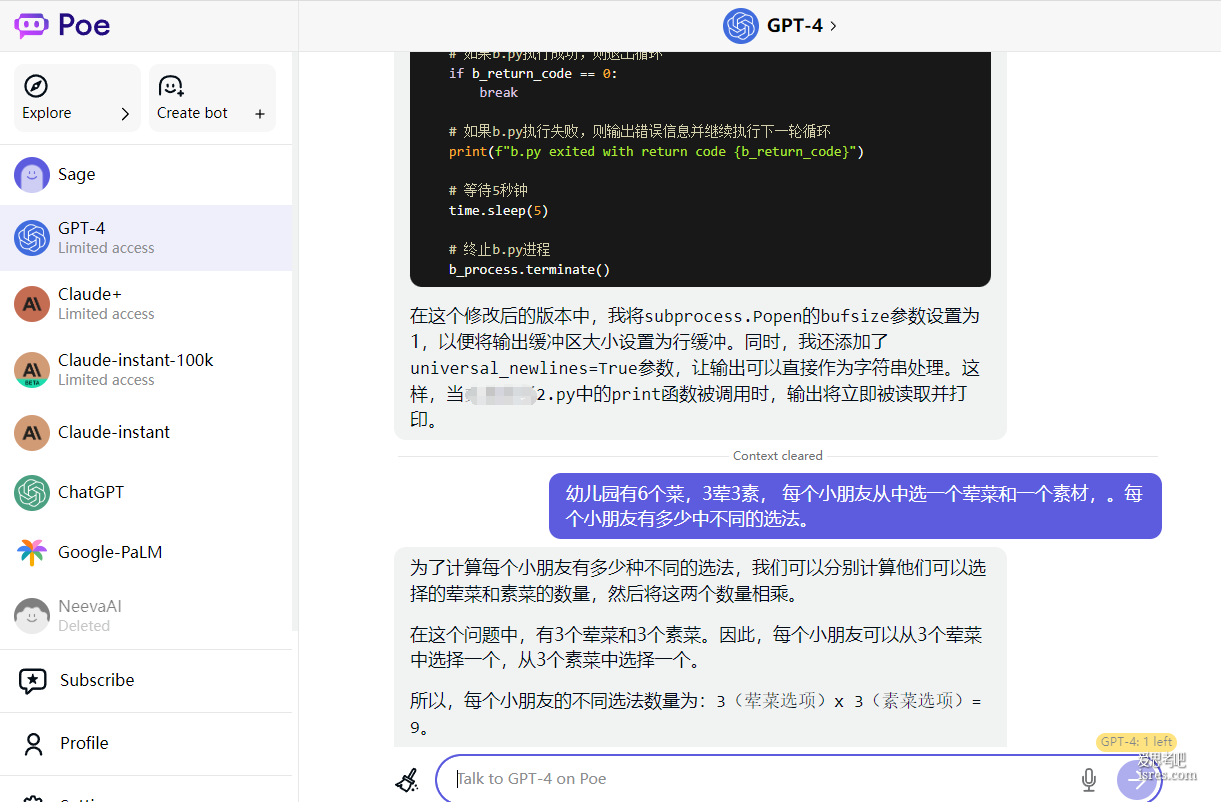Click the ChatGPT bot avatar
Image resolution: width=1221 pixels, height=802 pixels.
pos(32,492)
